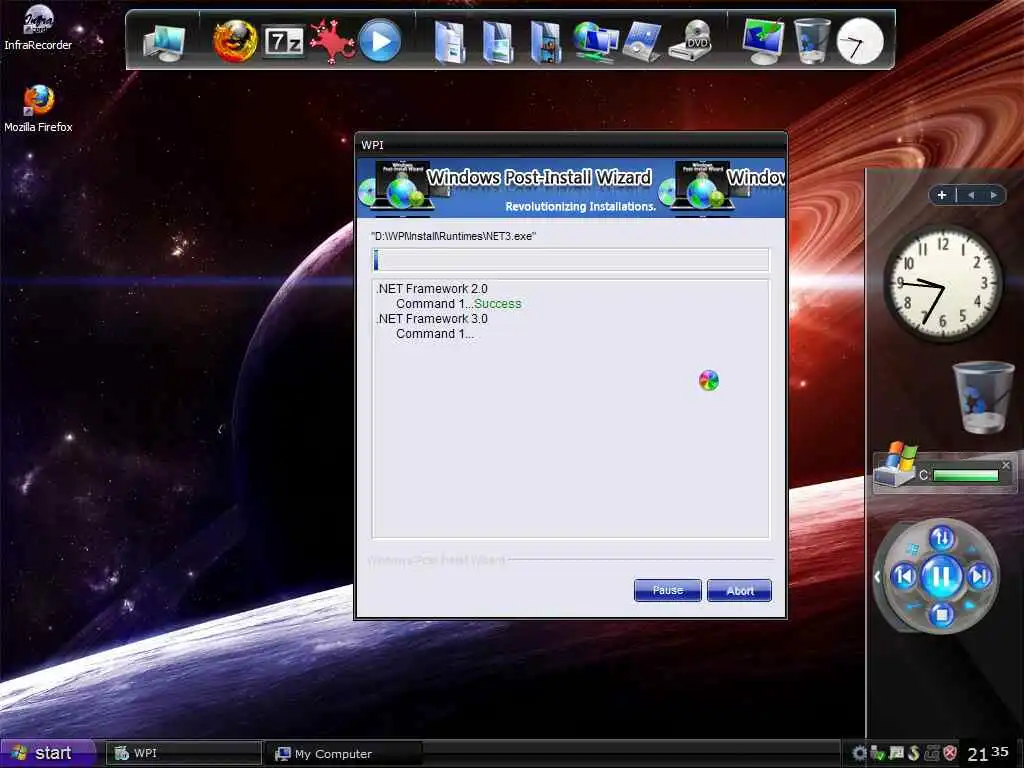This screenshot has height=768, width=1024.
Task: Click the taskbar clock showing 21 35
Action: 988,754
